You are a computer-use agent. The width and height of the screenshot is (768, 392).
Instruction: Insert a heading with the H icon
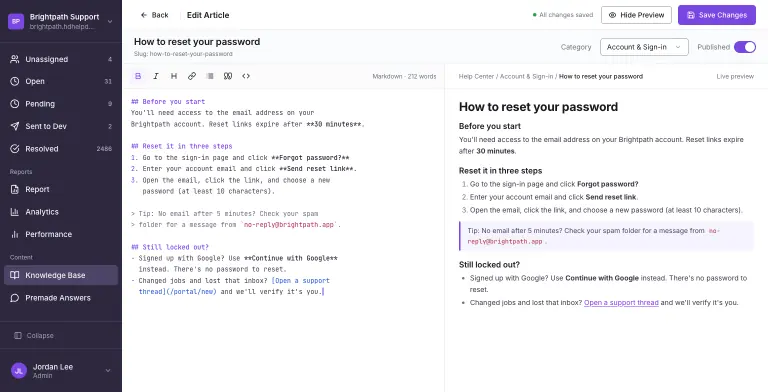[x=174, y=76]
